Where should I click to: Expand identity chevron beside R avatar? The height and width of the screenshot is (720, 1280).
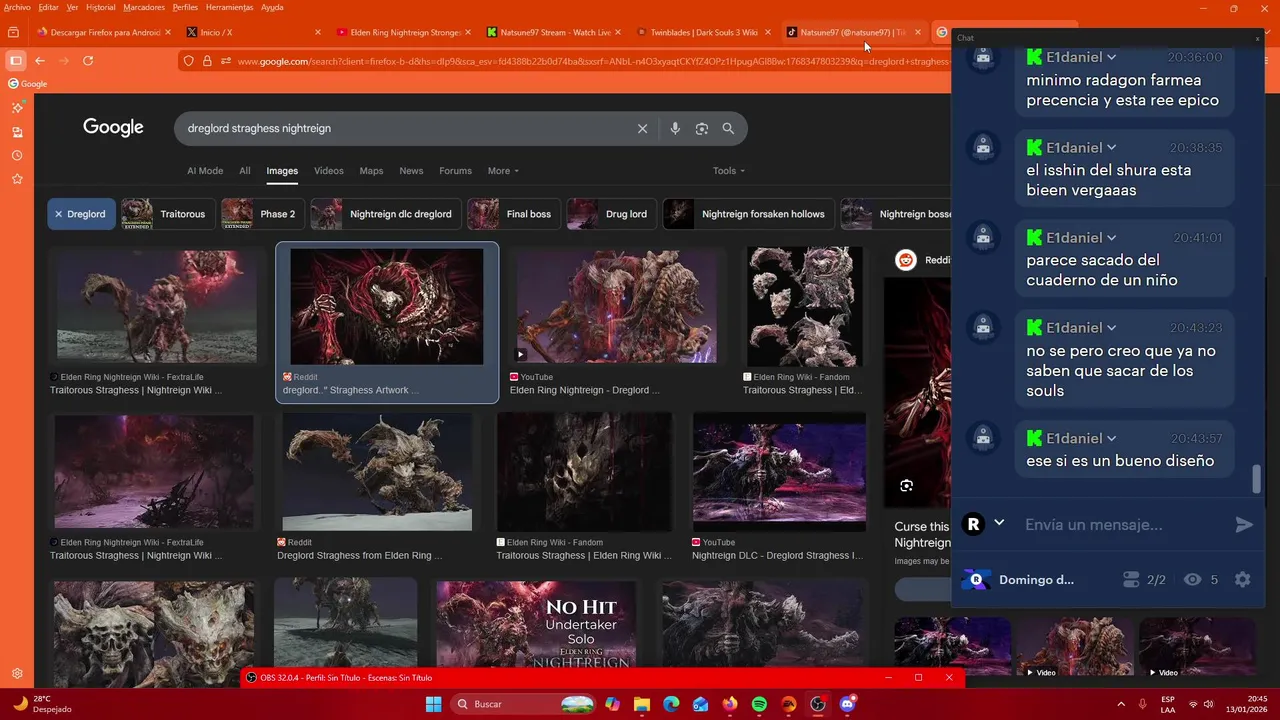[x=999, y=522]
